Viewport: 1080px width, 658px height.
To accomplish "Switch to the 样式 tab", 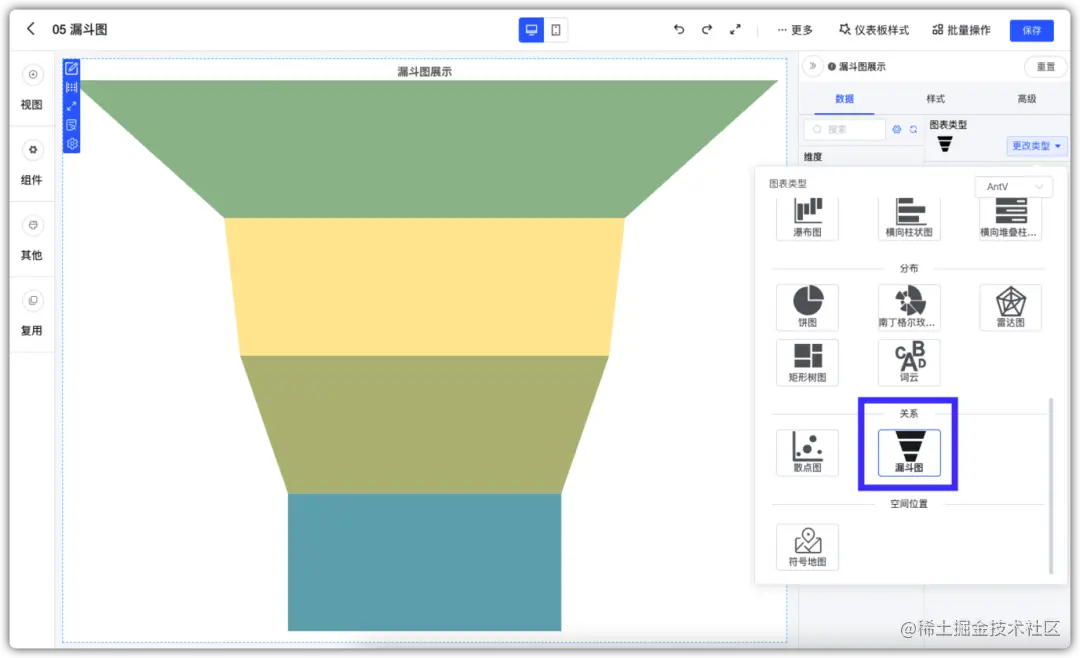I will click(x=935, y=99).
